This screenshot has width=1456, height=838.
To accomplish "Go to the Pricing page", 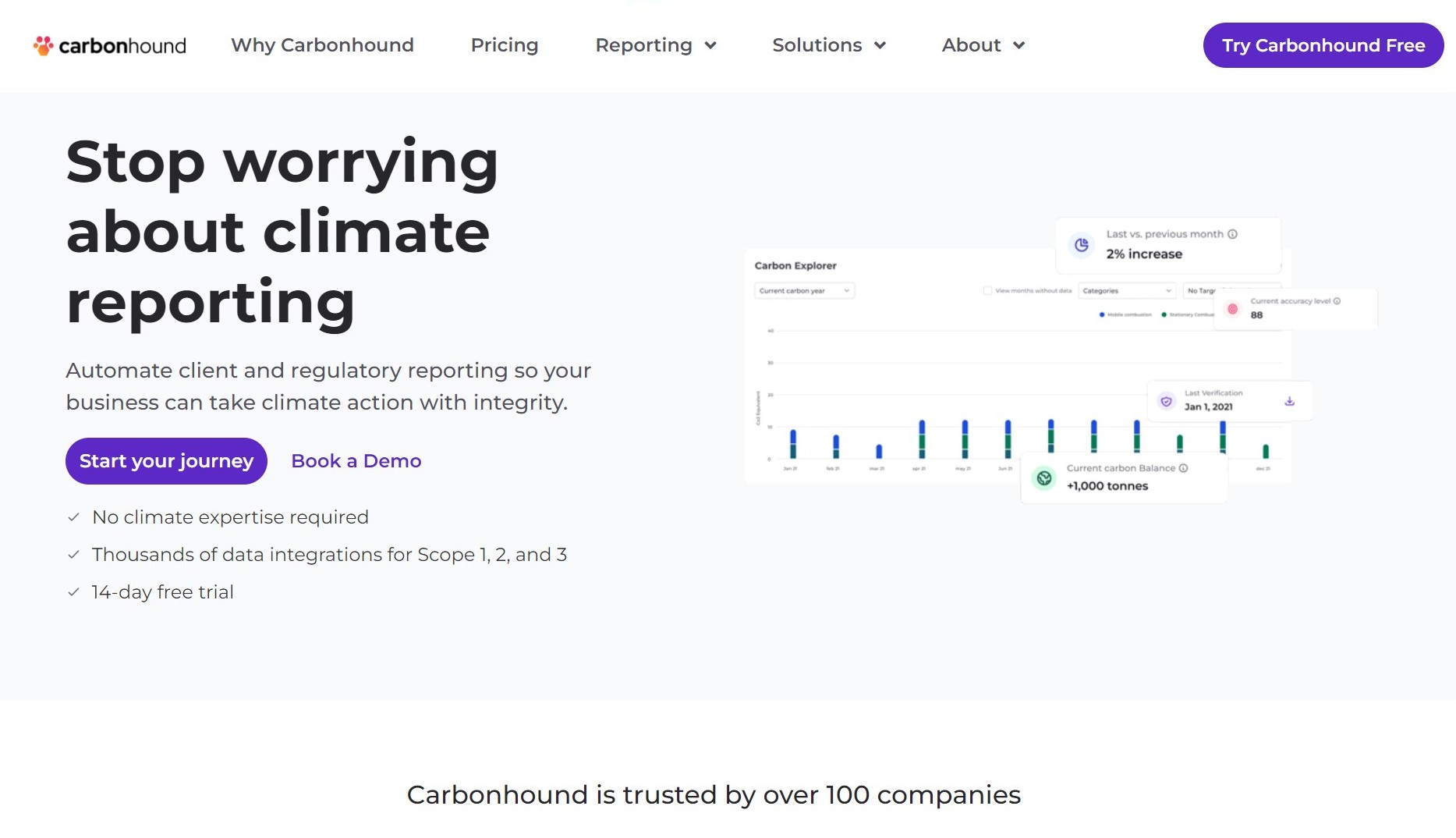I will 505,45.
